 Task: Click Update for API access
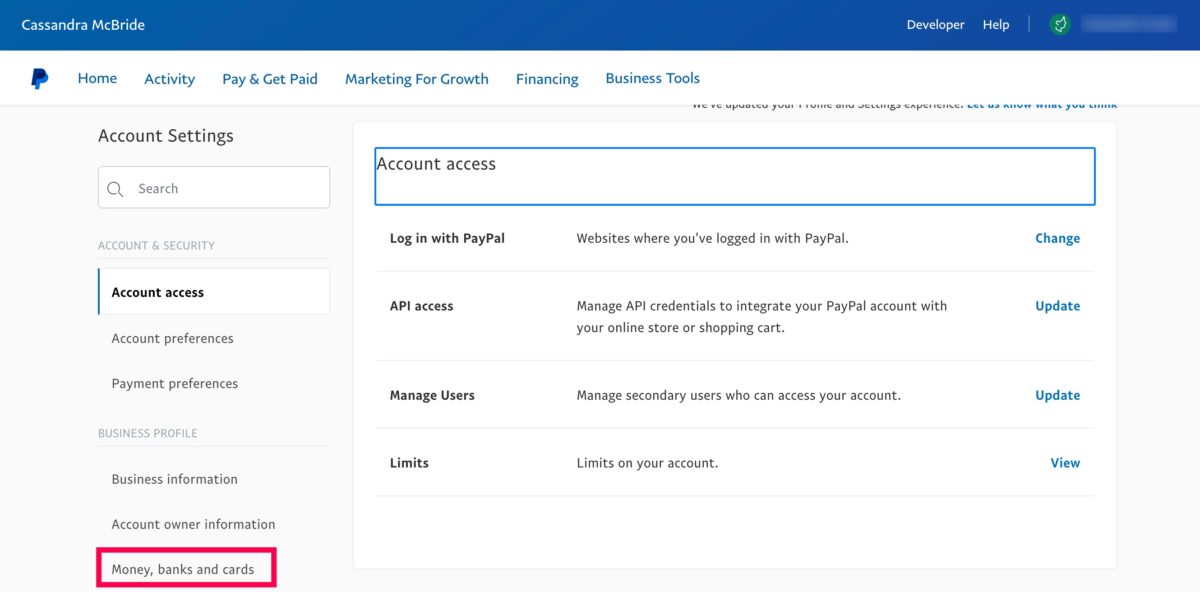pos(1057,306)
